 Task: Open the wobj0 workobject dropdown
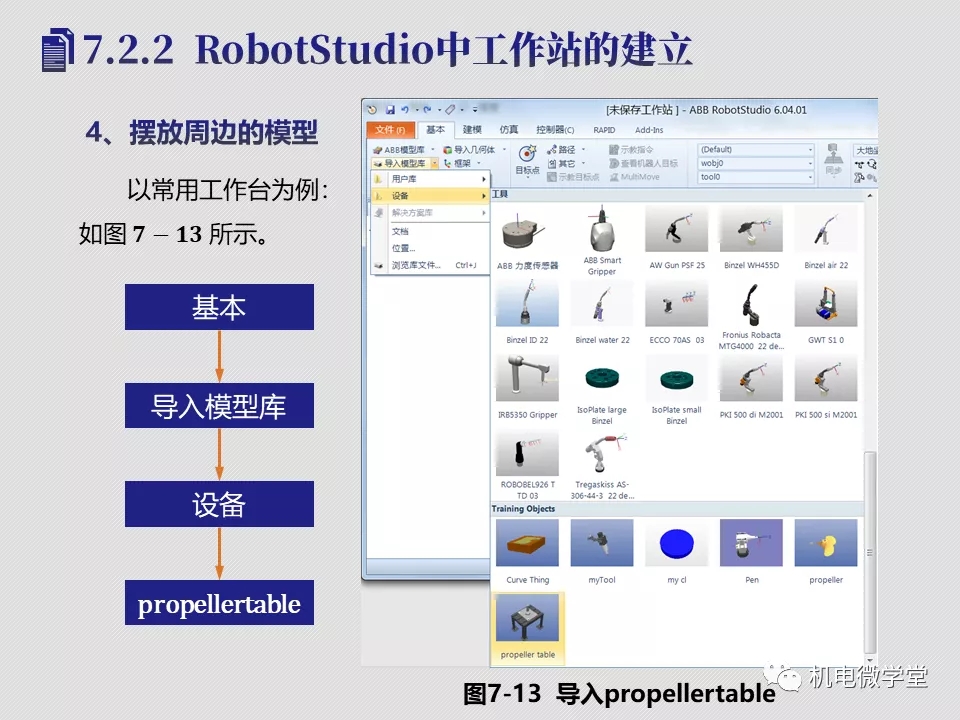click(756, 163)
